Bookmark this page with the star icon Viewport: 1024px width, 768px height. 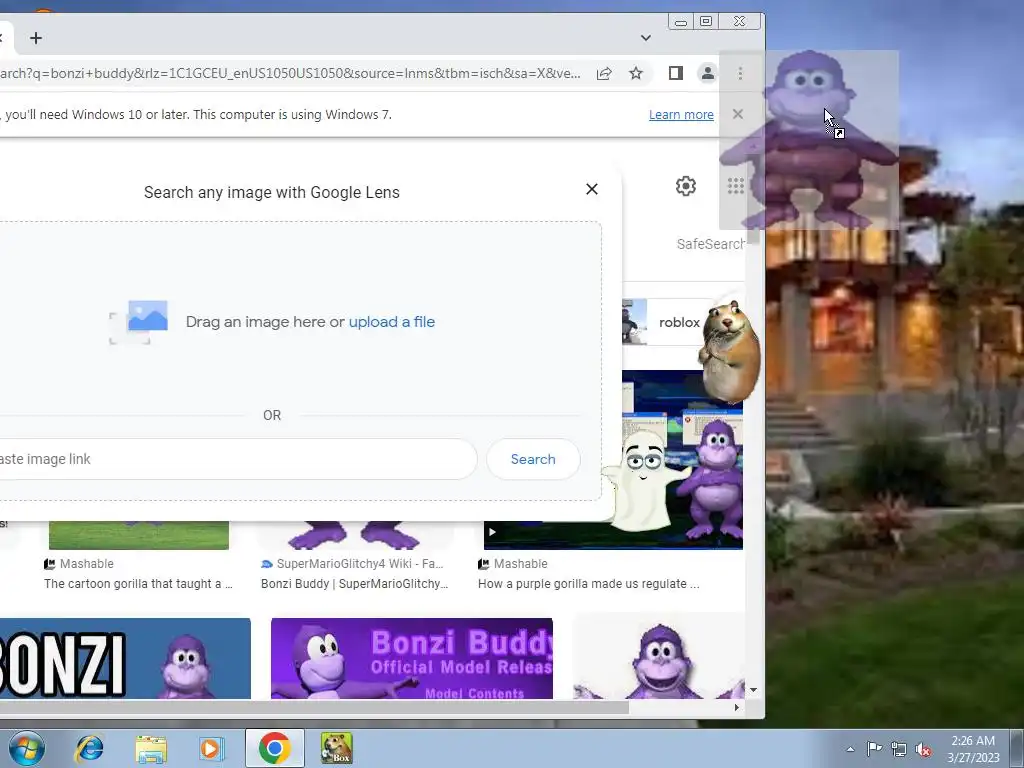click(x=636, y=73)
